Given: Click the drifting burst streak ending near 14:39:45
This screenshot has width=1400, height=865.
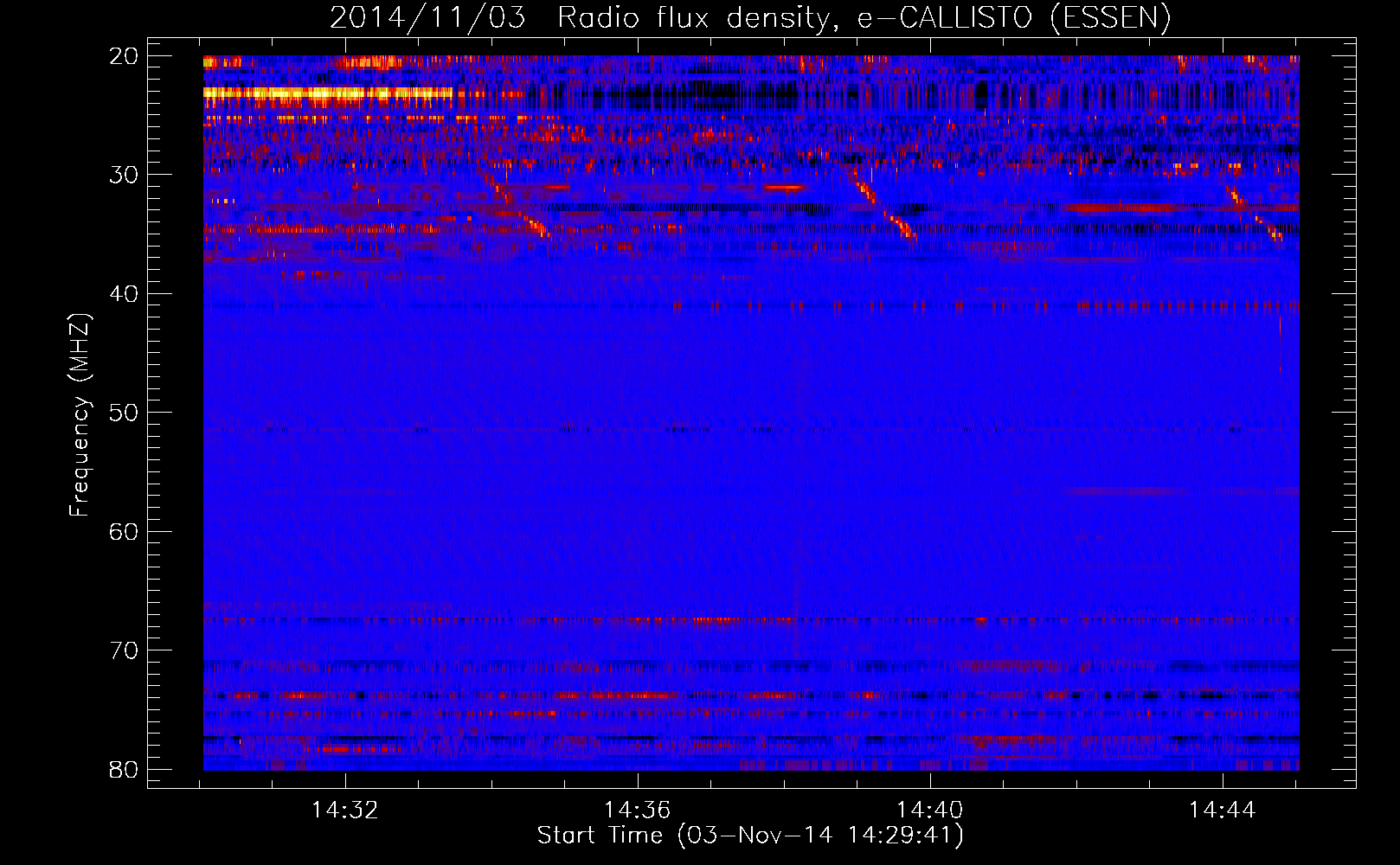Looking at the screenshot, I should tap(882, 202).
